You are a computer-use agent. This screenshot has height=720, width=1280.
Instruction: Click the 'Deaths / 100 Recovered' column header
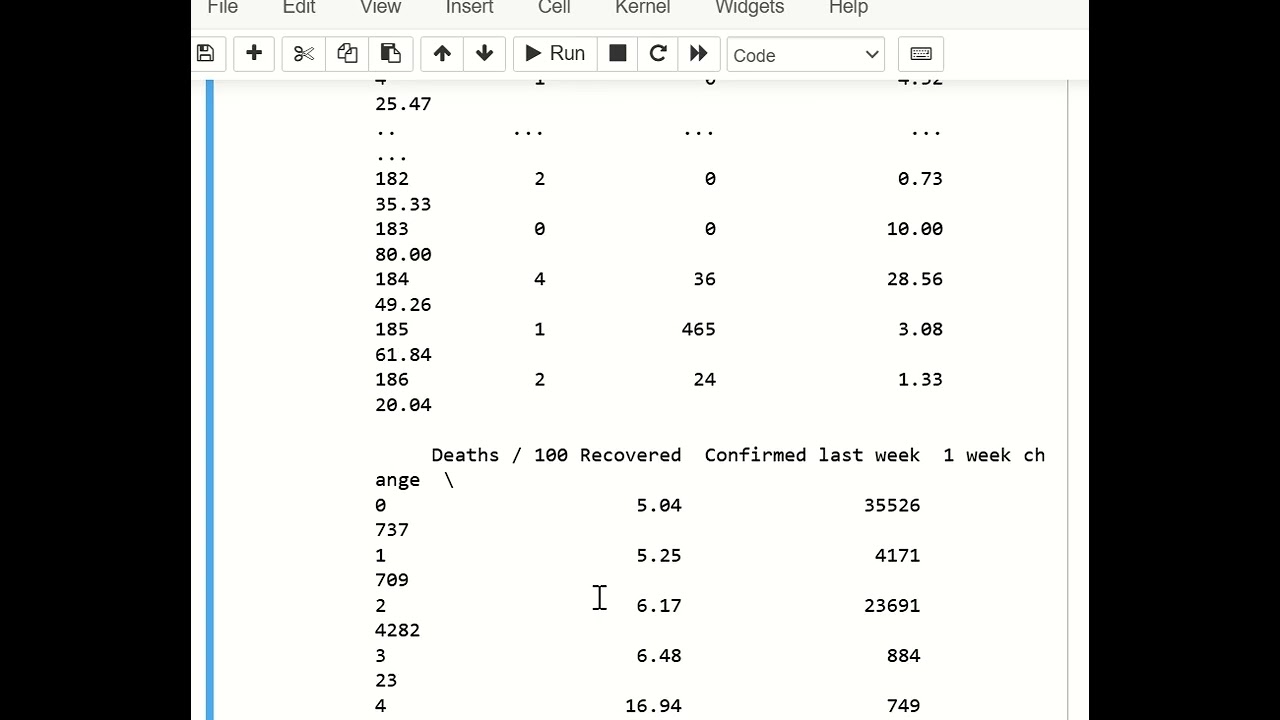(x=556, y=455)
